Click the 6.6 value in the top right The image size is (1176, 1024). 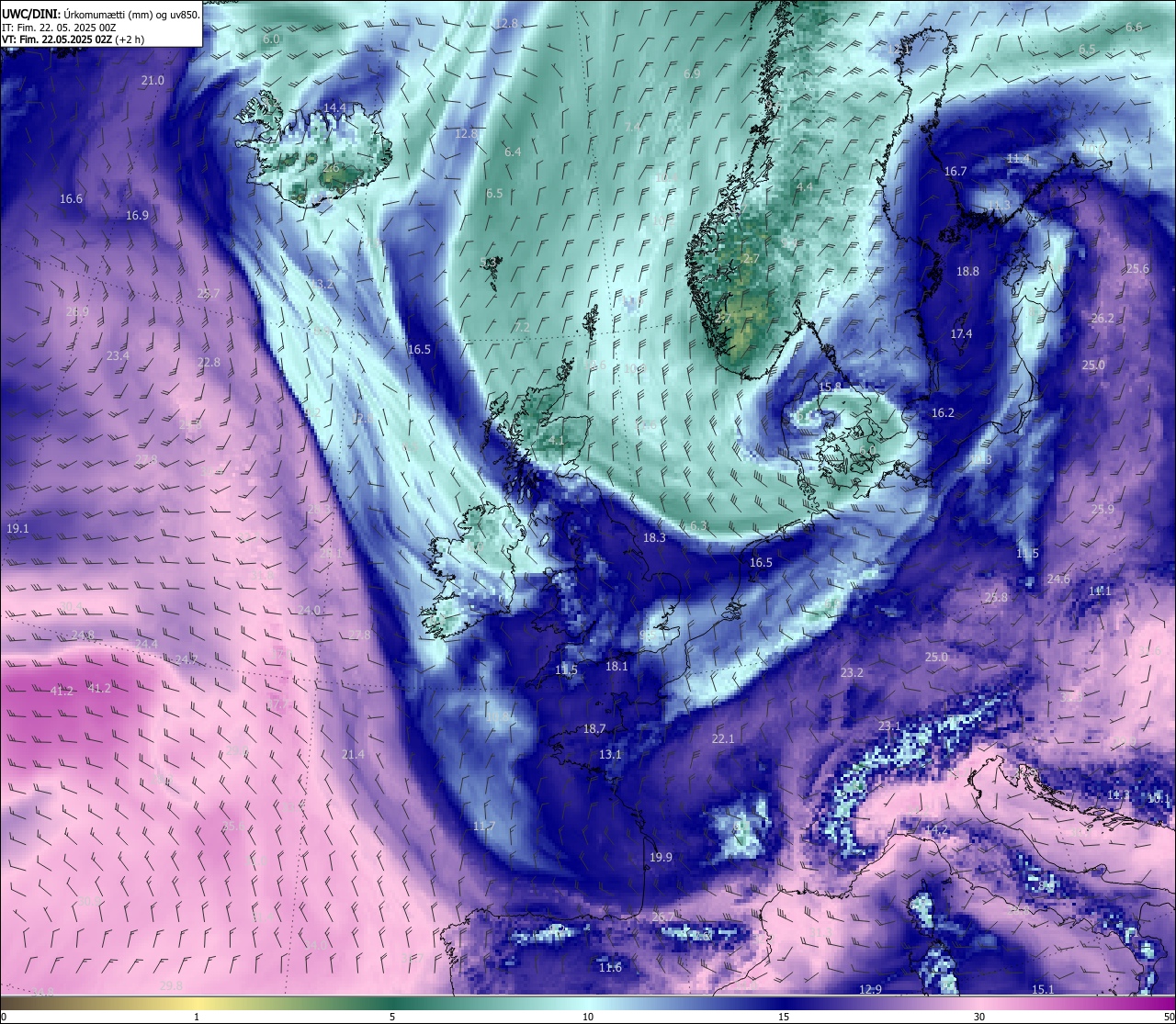pyautogui.click(x=1134, y=28)
